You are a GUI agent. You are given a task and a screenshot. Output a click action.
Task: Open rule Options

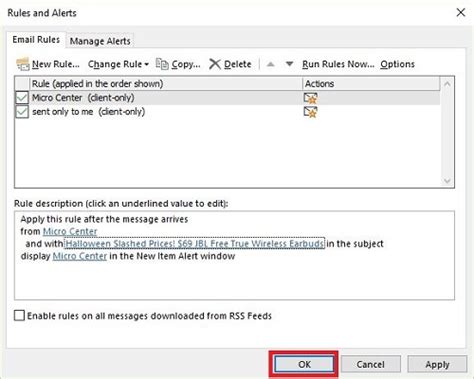pos(397,64)
